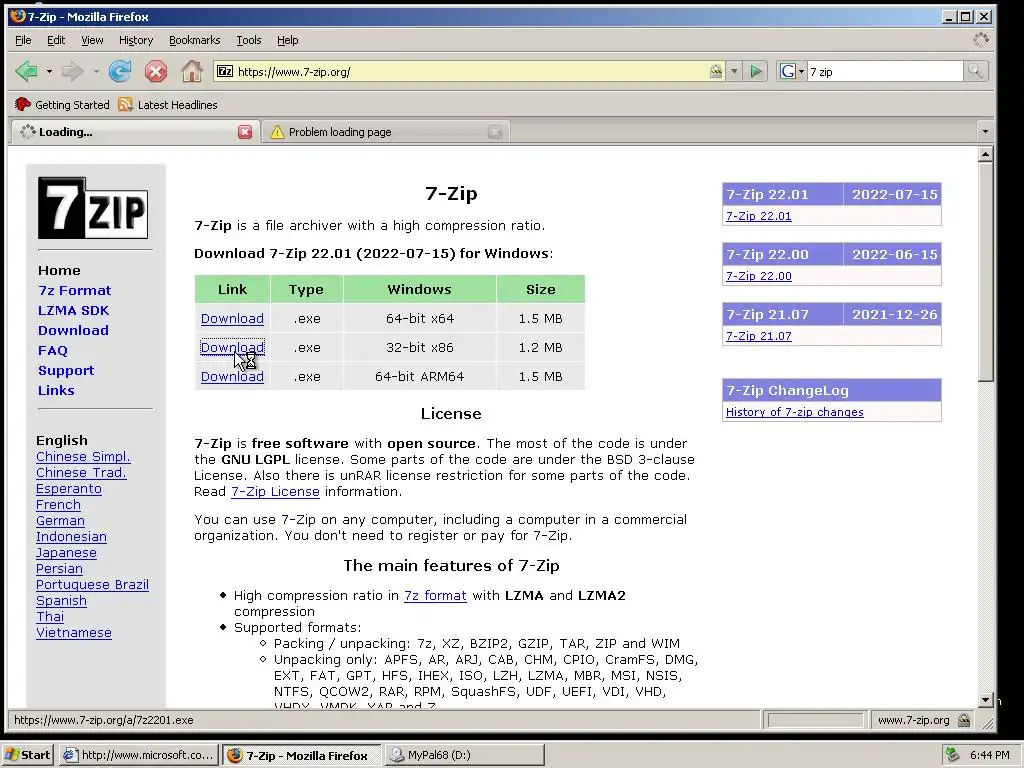Click the page scrollbar up arrow
Screen dimensions: 1024x768
pyautogui.click(x=986, y=155)
